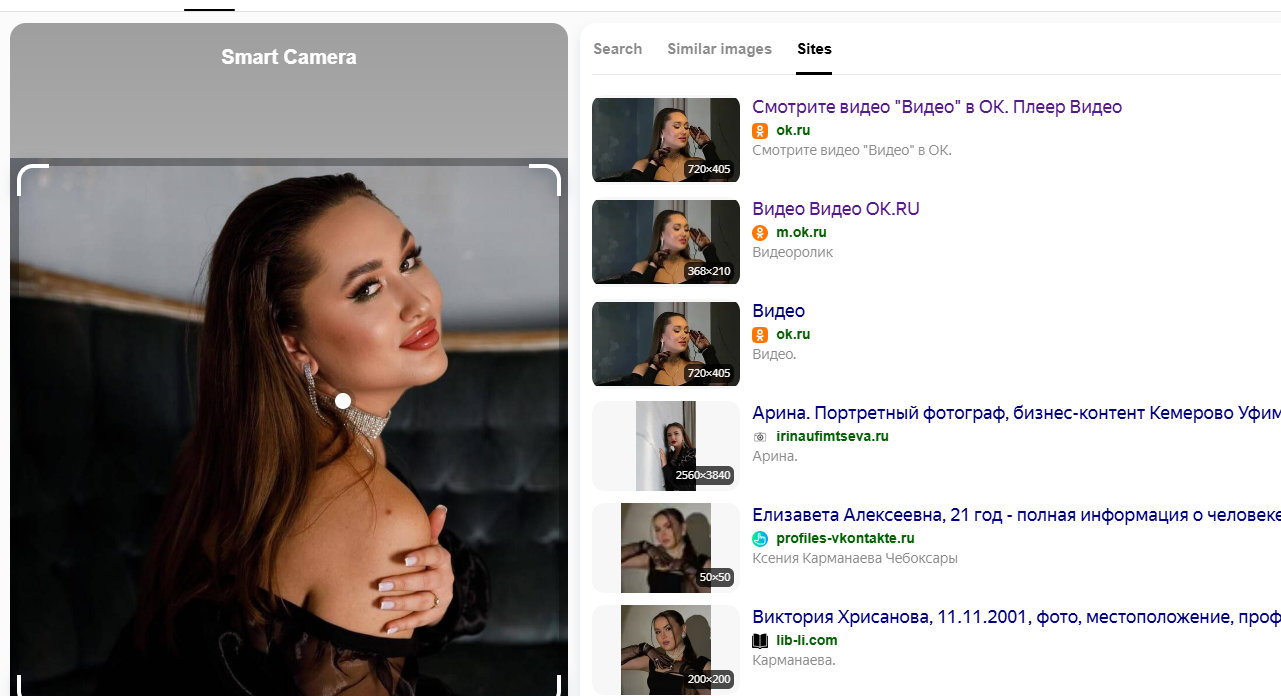1281x696 pixels.
Task: Click the 'Smart Camera' heading
Action: (x=289, y=57)
